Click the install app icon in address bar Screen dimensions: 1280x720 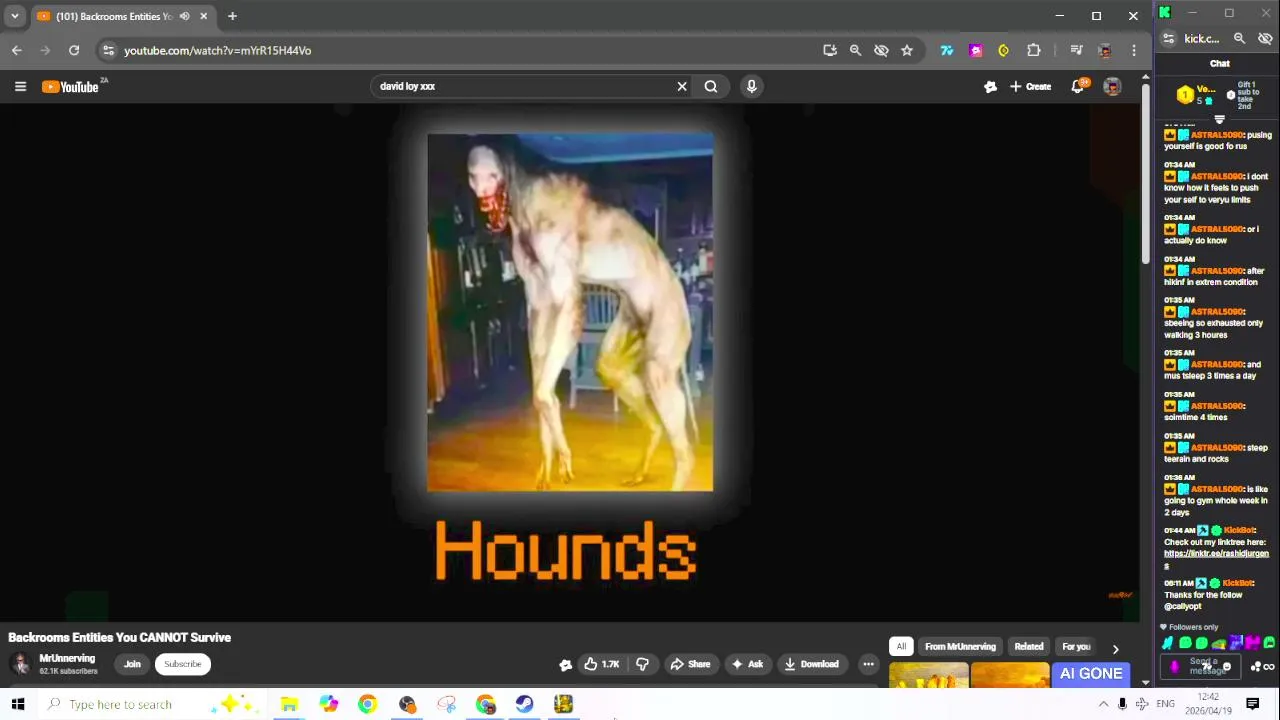(x=830, y=50)
